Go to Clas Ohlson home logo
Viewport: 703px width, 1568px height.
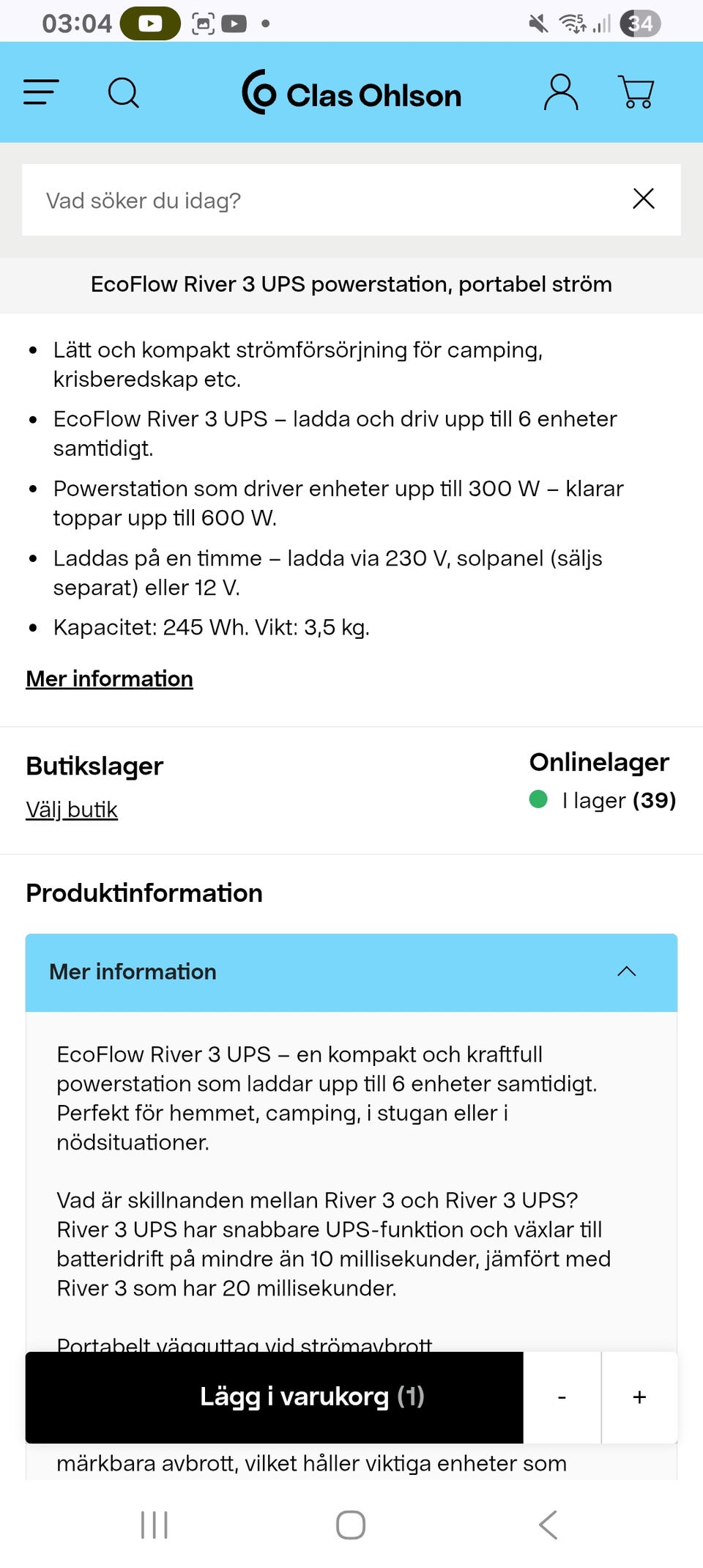click(x=352, y=94)
